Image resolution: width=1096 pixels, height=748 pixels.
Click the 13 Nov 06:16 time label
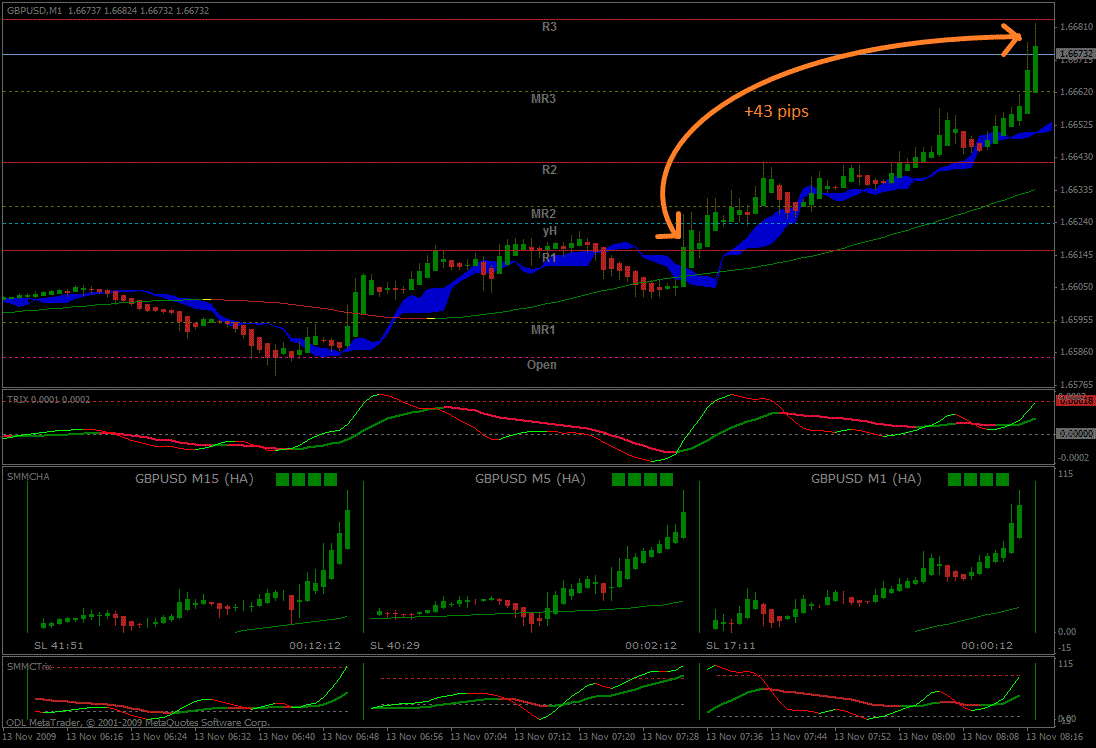94,736
